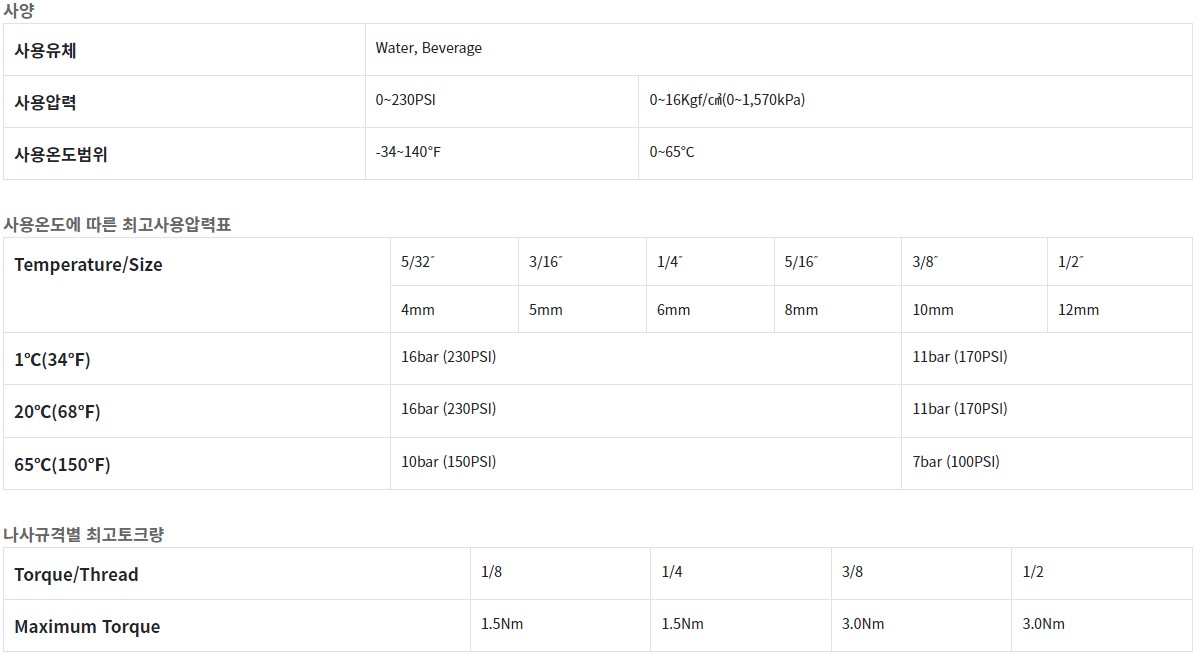The width and height of the screenshot is (1196, 655).
Task: Select the 8mm size cell
Action: click(x=801, y=310)
